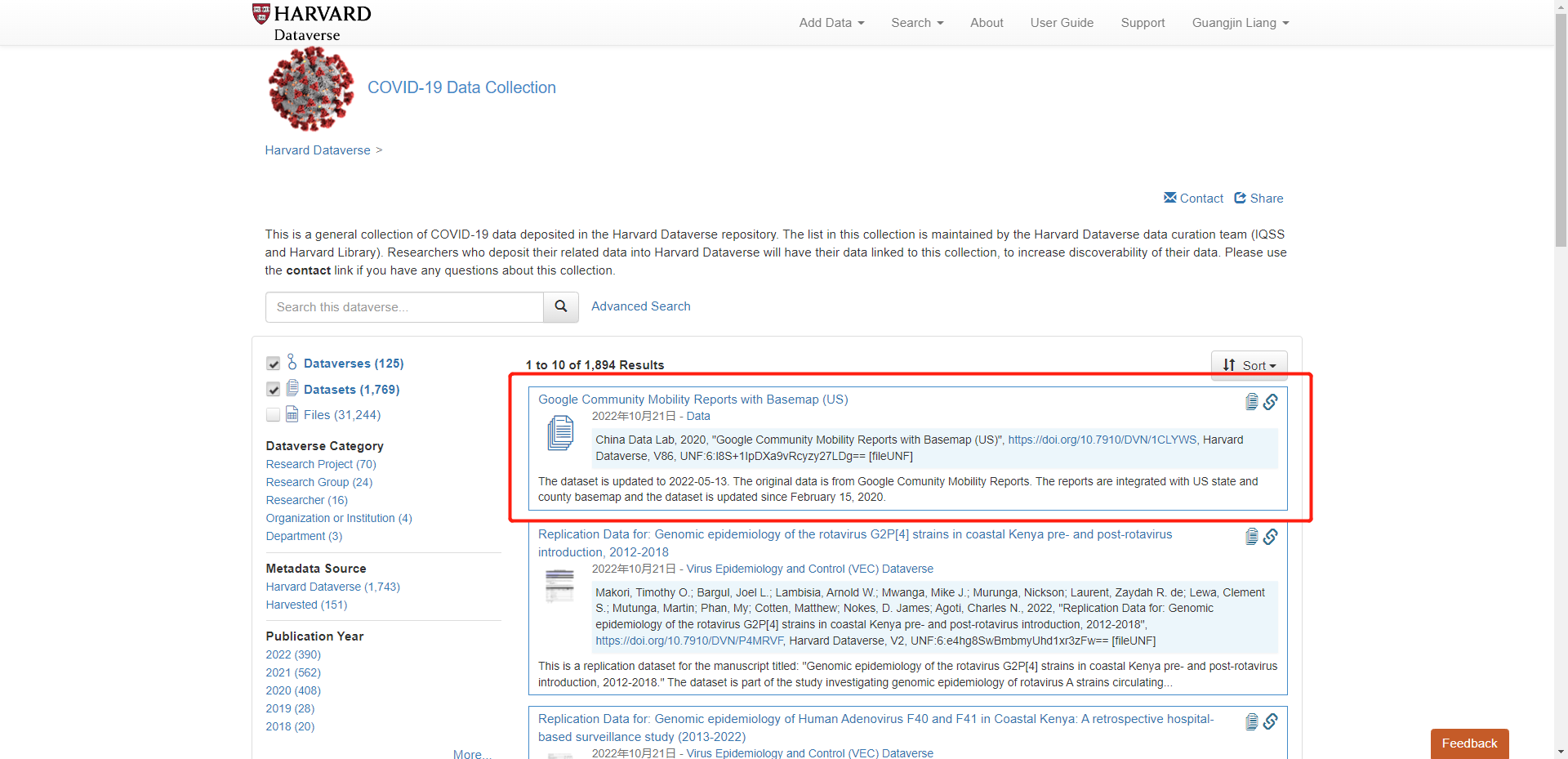Screen dimensions: 1568x759
Task: Click the COVID-19 Data Collection title
Action: click(461, 87)
